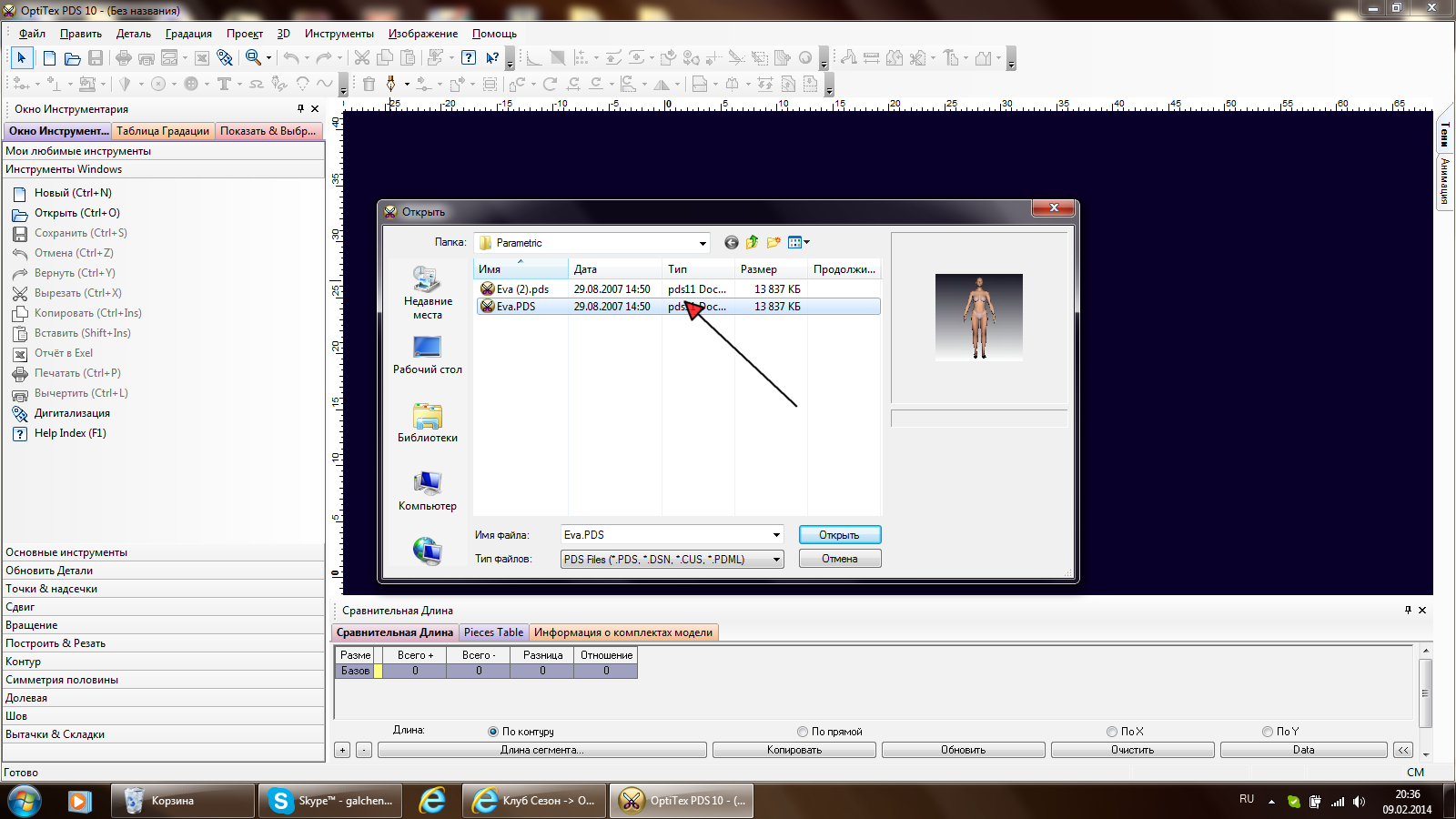Select the 'По X' radio button

[x=1112, y=732]
